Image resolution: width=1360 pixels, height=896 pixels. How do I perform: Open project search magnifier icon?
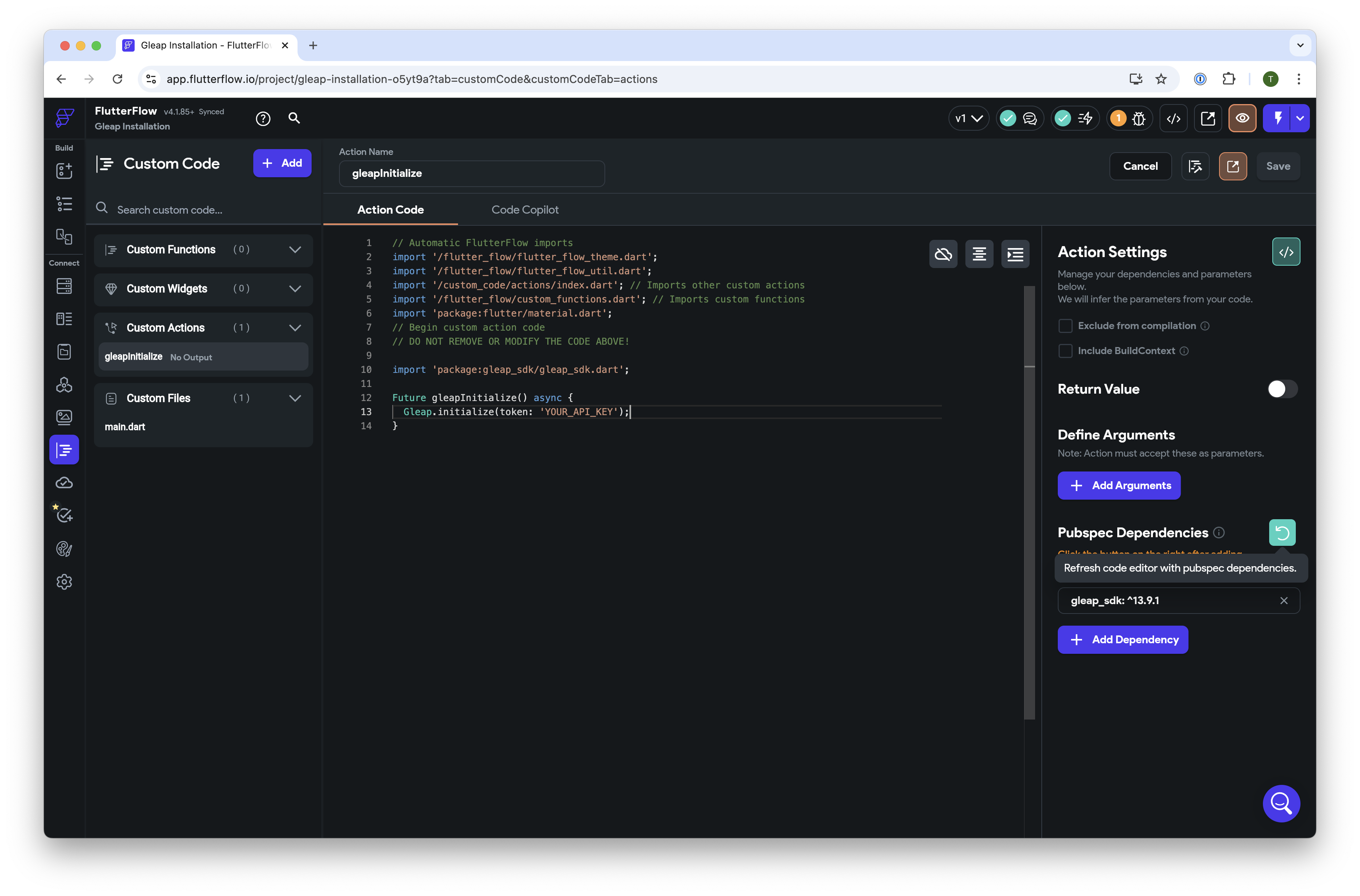pyautogui.click(x=294, y=118)
